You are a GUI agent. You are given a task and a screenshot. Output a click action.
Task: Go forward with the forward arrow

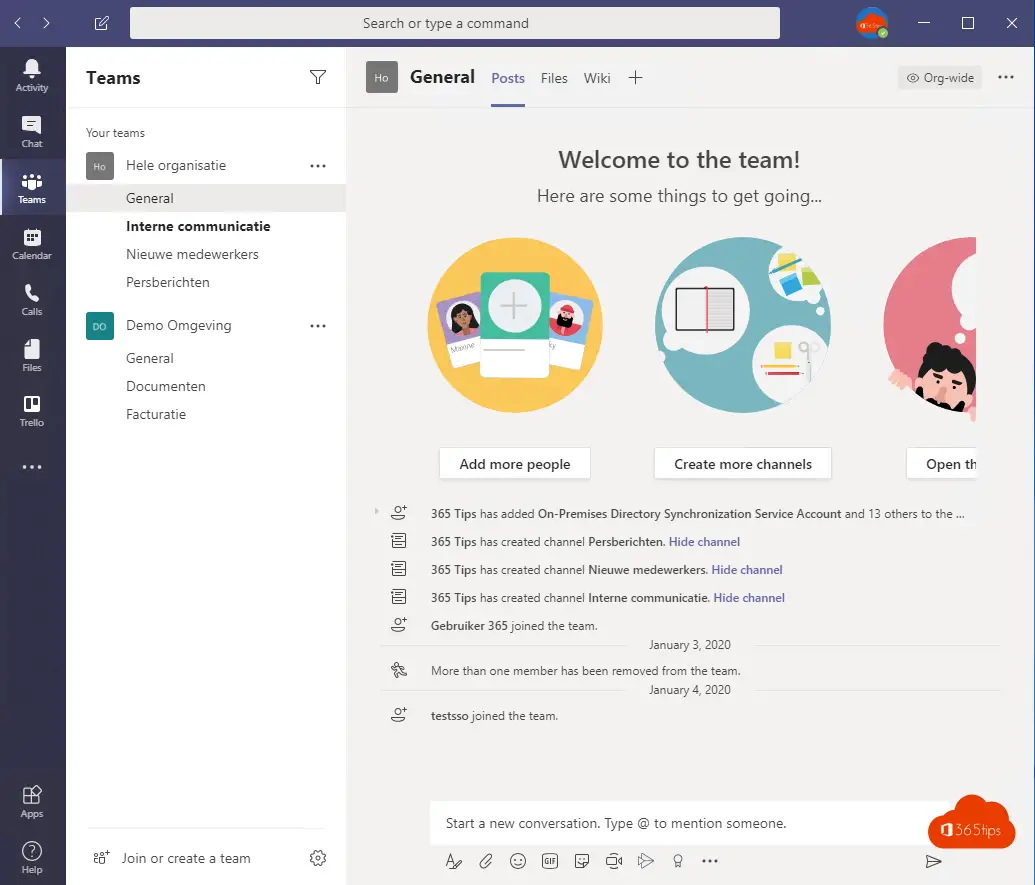(x=46, y=23)
